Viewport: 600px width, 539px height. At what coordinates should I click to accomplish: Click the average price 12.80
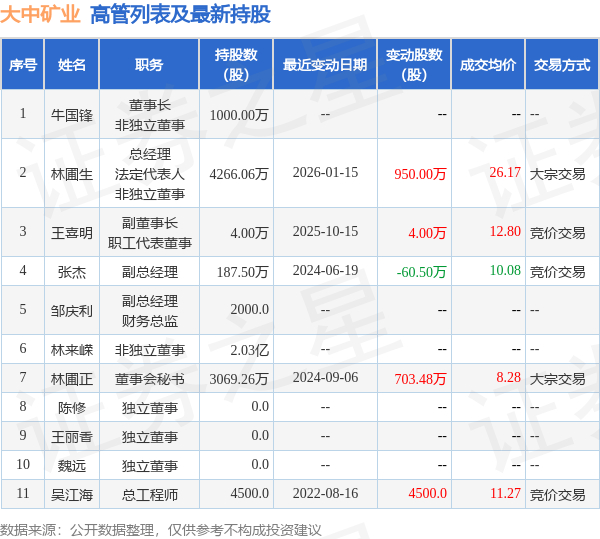505,231
